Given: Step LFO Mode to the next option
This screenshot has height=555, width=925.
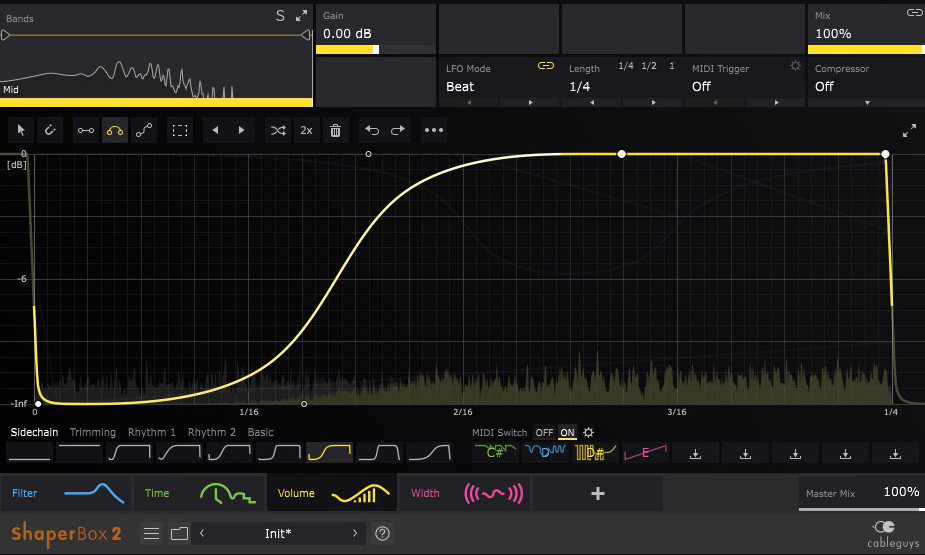Looking at the screenshot, I should (x=530, y=103).
